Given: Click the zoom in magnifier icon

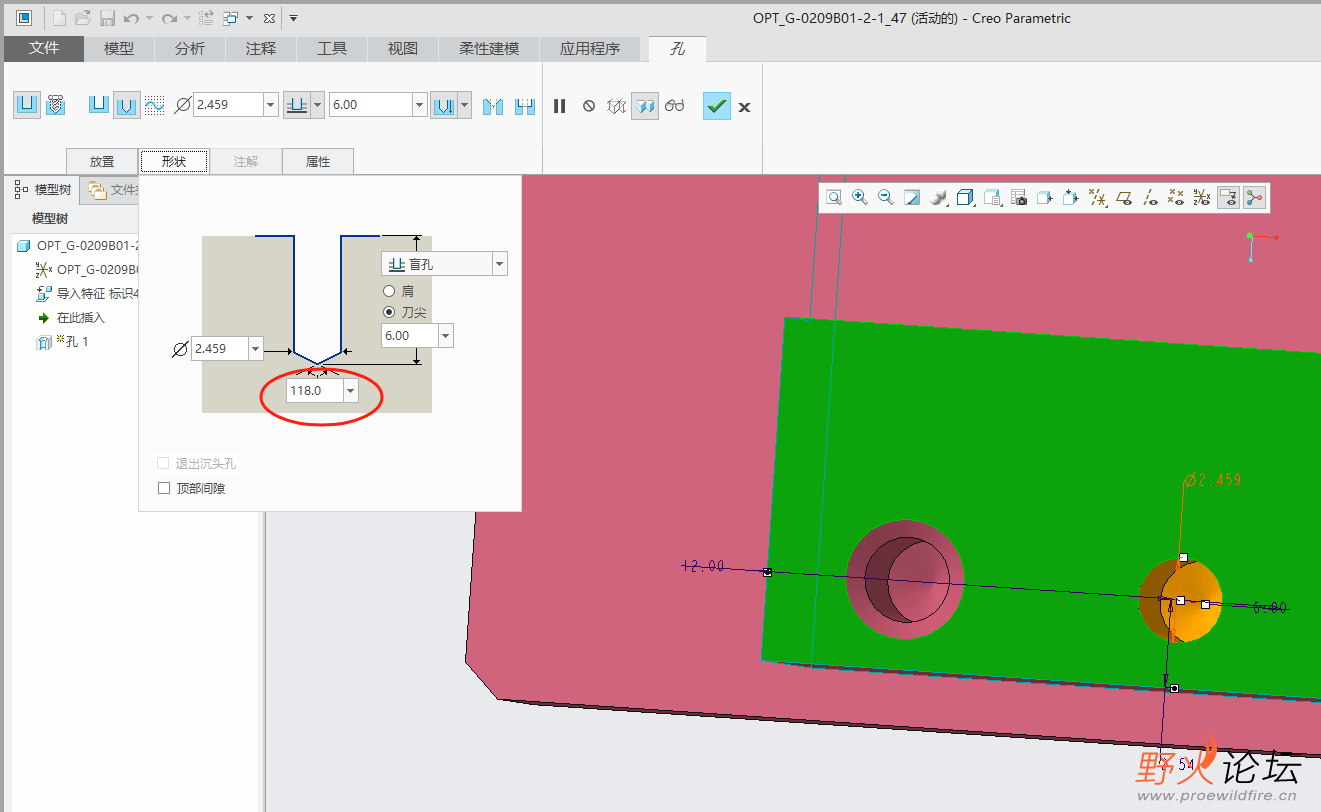Looking at the screenshot, I should [860, 198].
